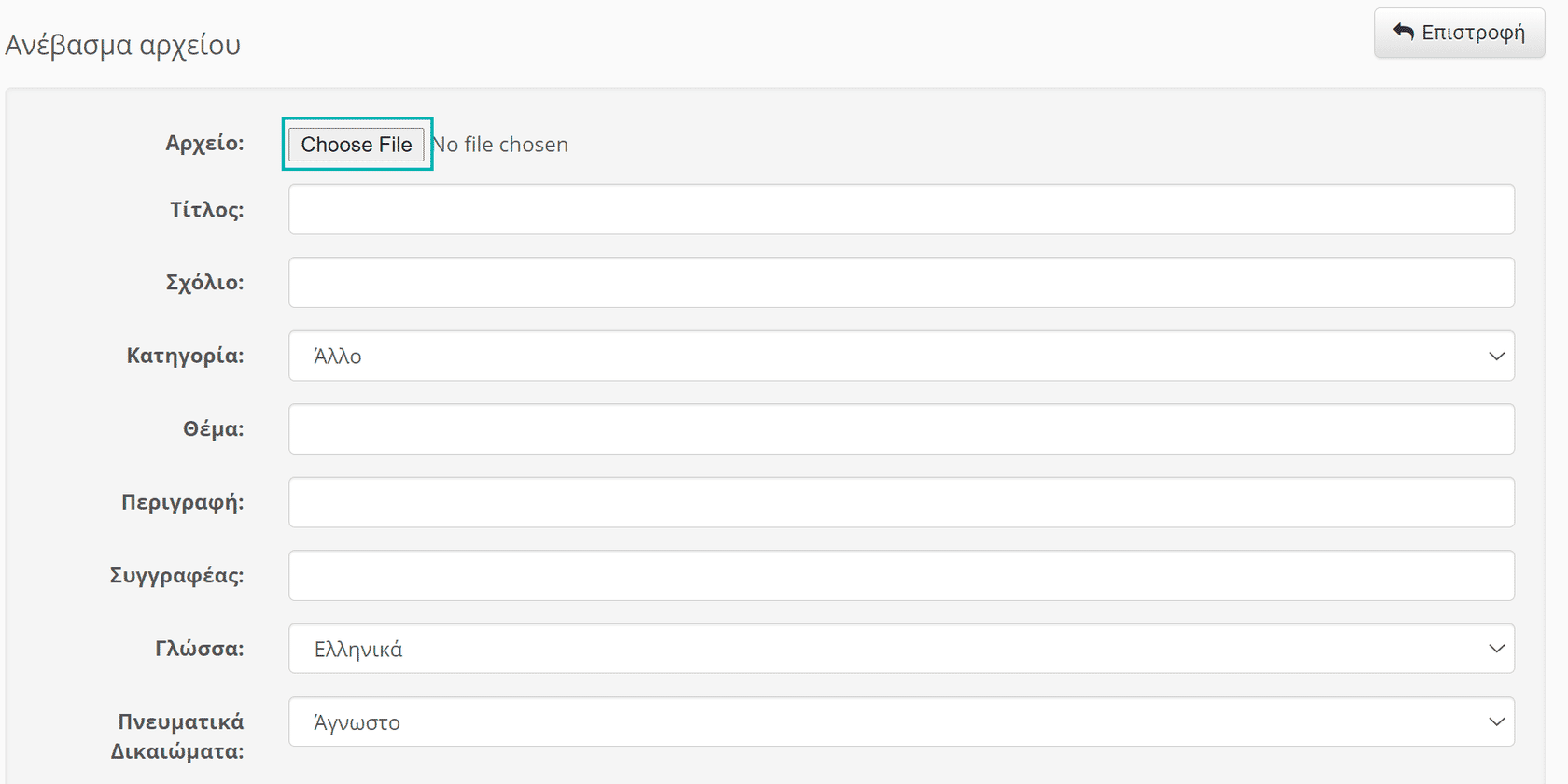Click the Ανέβασμα αρχείου page heading
This screenshot has height=784, width=1568.
click(x=123, y=45)
